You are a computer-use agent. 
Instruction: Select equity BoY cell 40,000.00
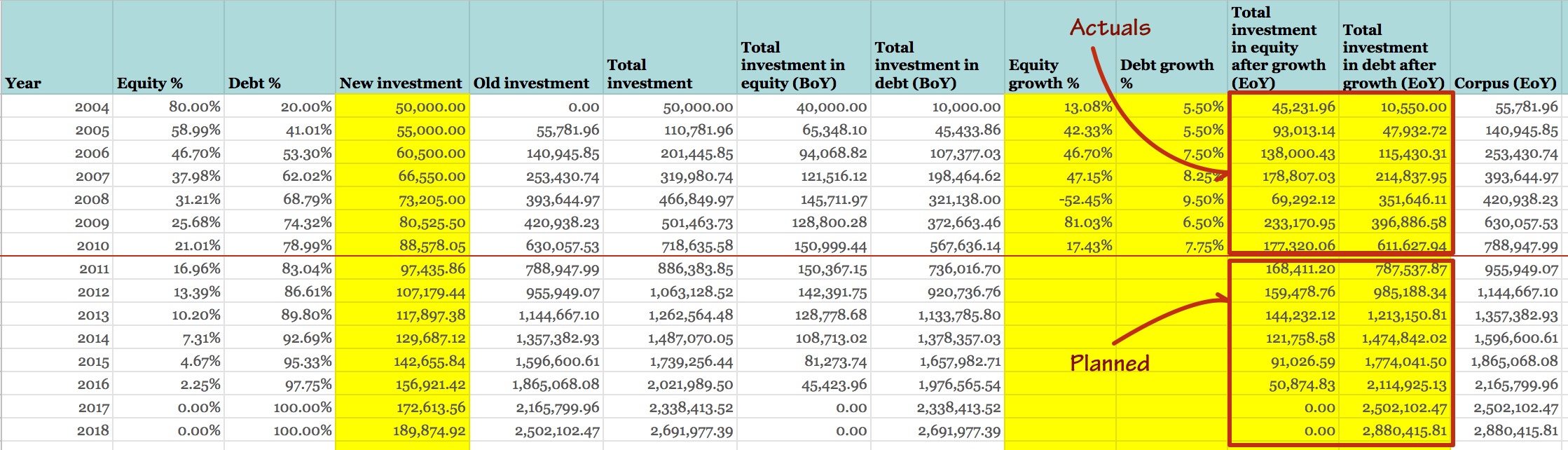[804, 107]
